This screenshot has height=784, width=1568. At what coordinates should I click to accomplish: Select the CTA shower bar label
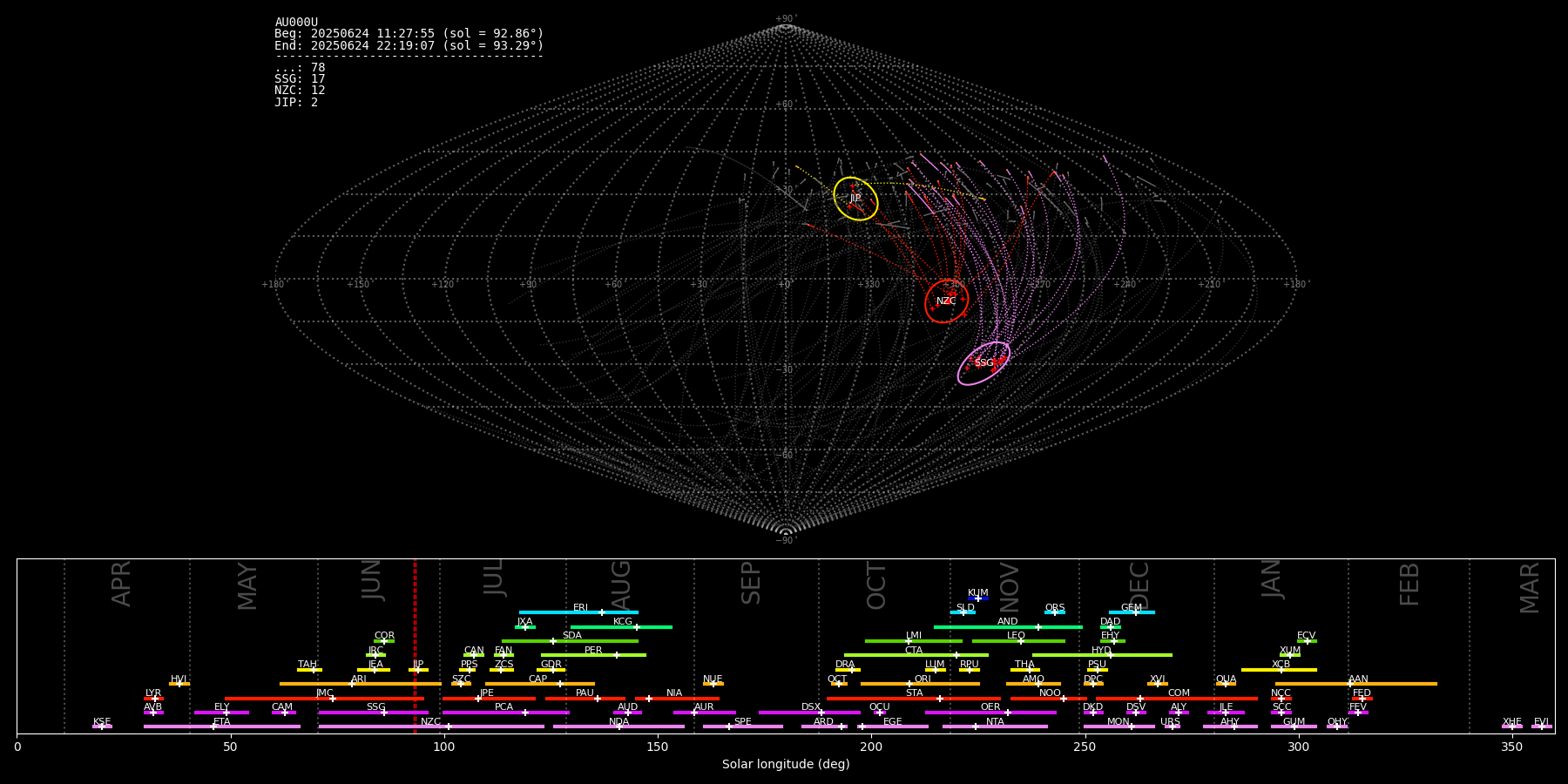tap(914, 650)
